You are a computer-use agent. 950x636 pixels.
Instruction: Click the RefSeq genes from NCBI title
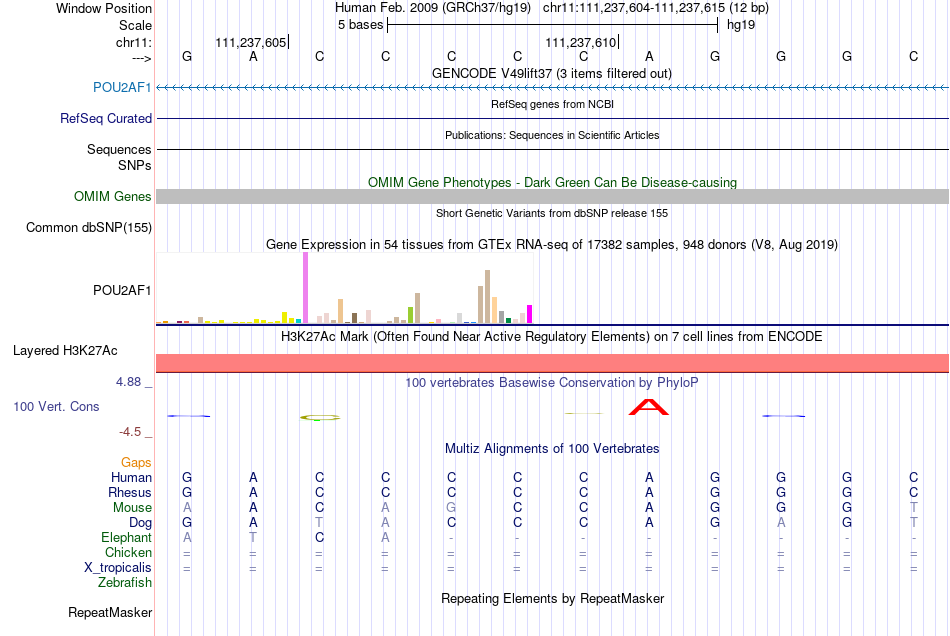(552, 104)
